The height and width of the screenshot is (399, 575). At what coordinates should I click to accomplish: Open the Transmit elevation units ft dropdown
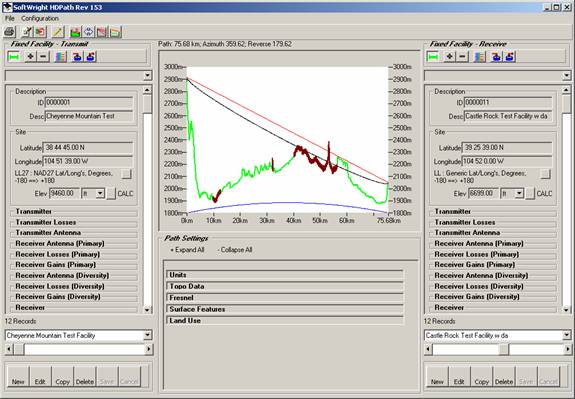click(x=100, y=194)
